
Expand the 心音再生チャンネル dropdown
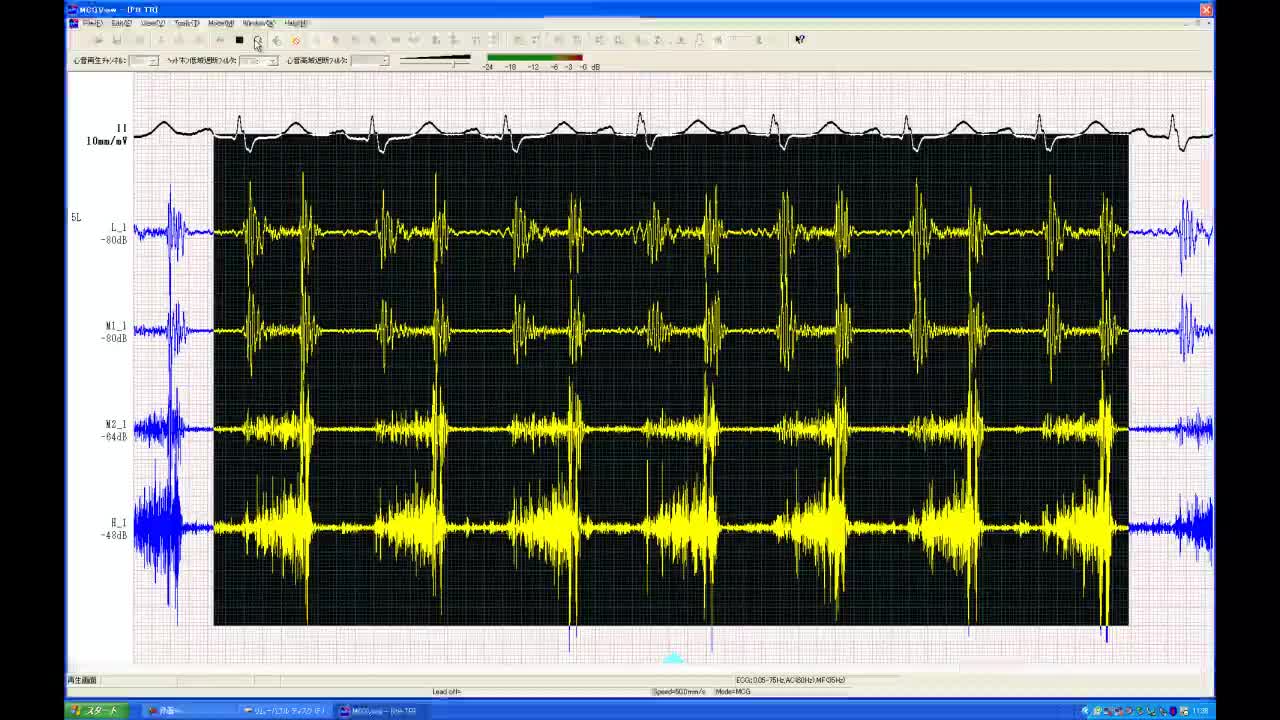click(152, 61)
